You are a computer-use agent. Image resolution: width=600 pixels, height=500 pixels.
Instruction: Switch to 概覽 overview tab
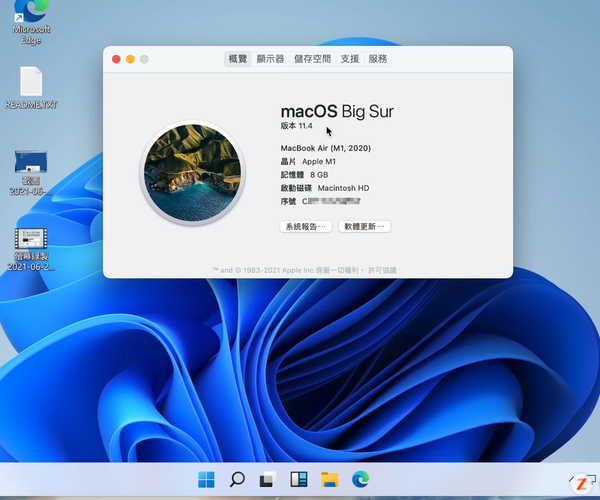tap(238, 59)
